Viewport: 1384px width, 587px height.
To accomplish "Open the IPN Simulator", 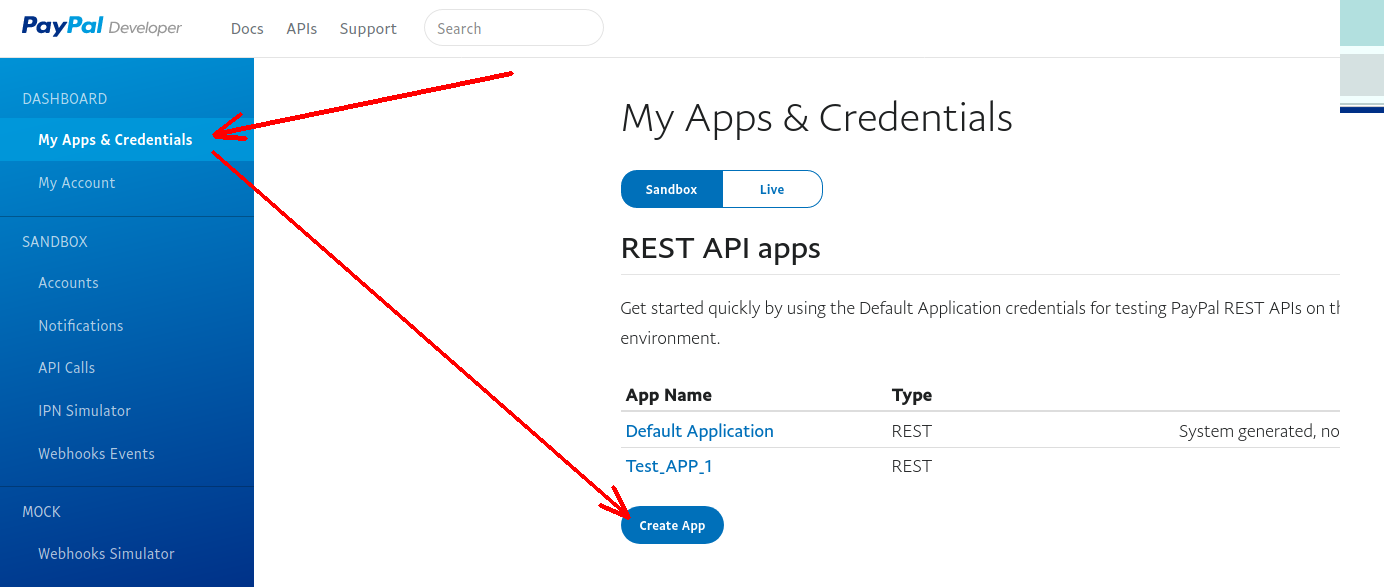I will [84, 411].
